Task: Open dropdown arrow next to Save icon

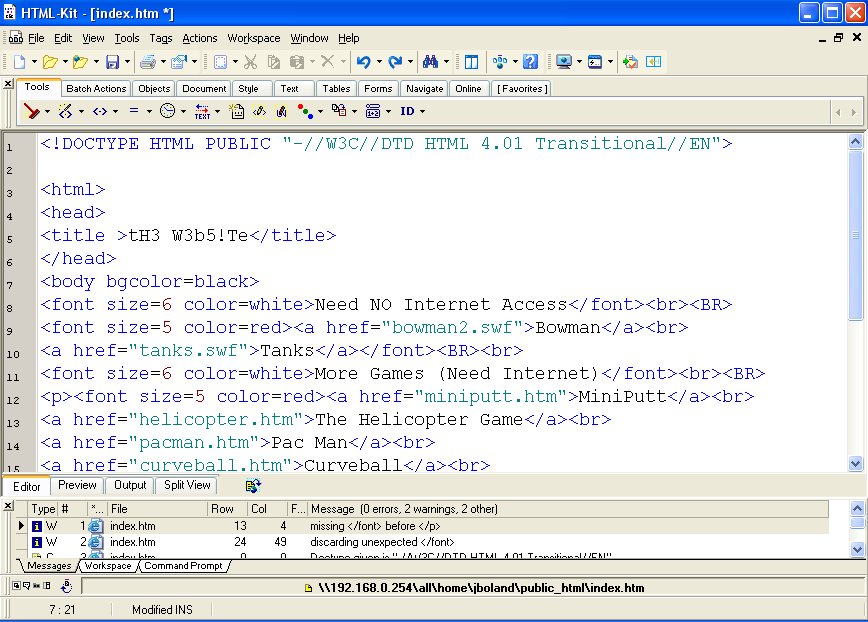Action: [x=127, y=61]
